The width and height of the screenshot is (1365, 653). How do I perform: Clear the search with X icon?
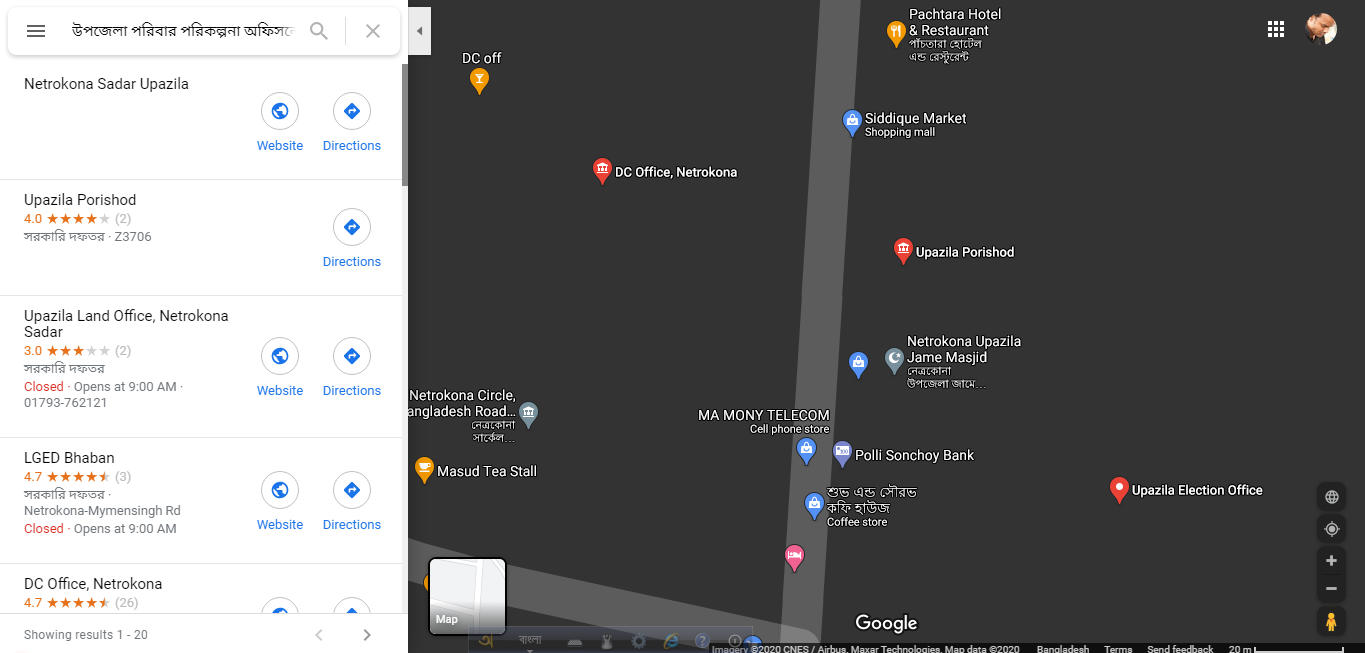373,31
